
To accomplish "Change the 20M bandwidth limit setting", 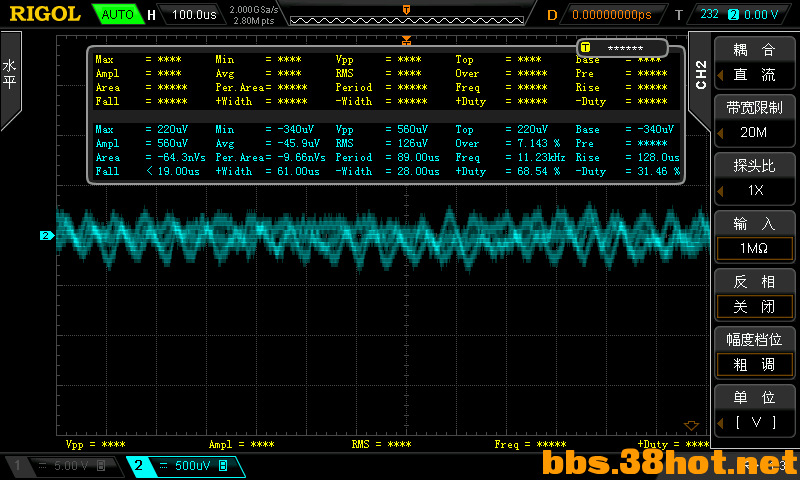I will (754, 133).
